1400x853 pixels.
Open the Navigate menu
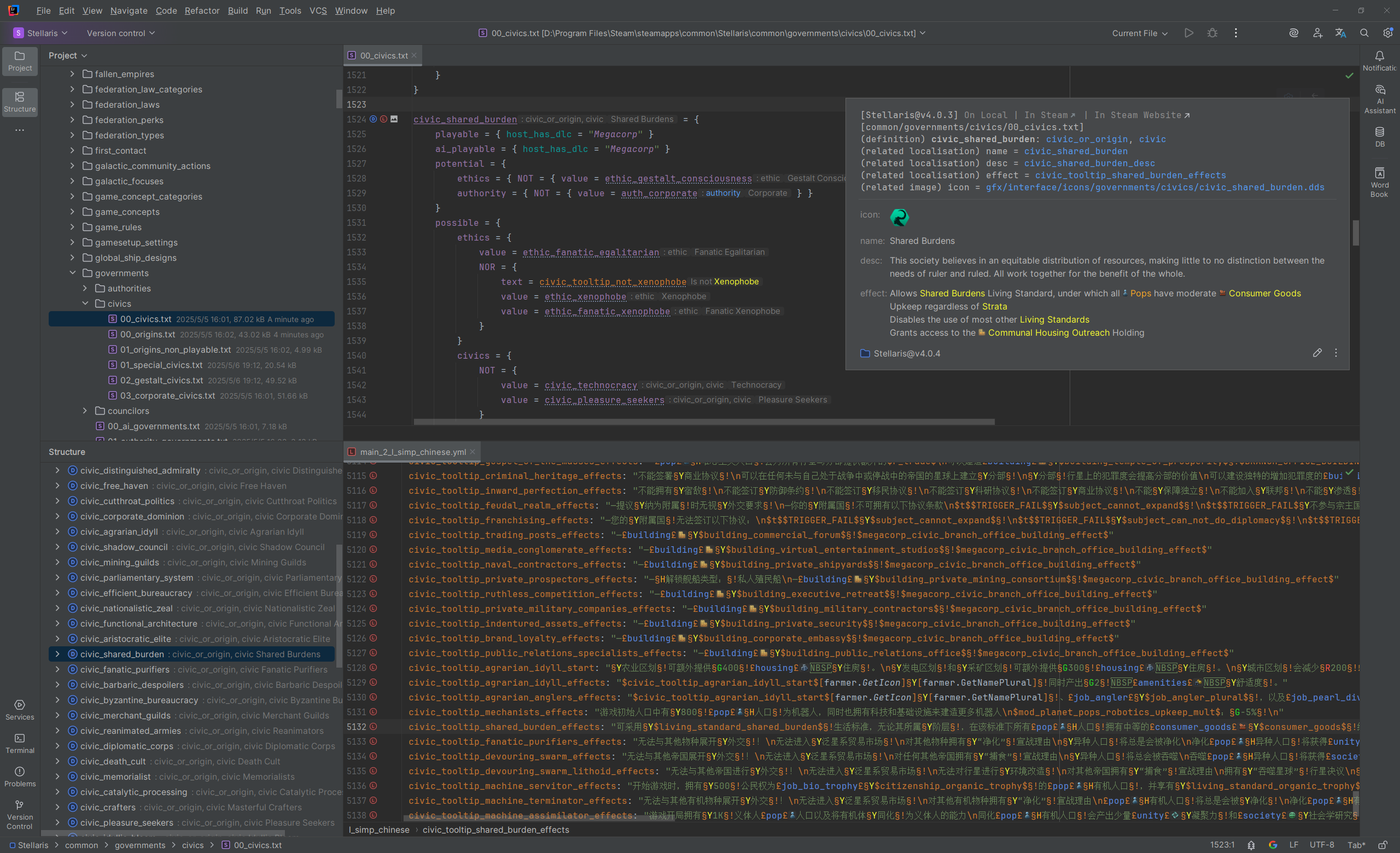[129, 10]
